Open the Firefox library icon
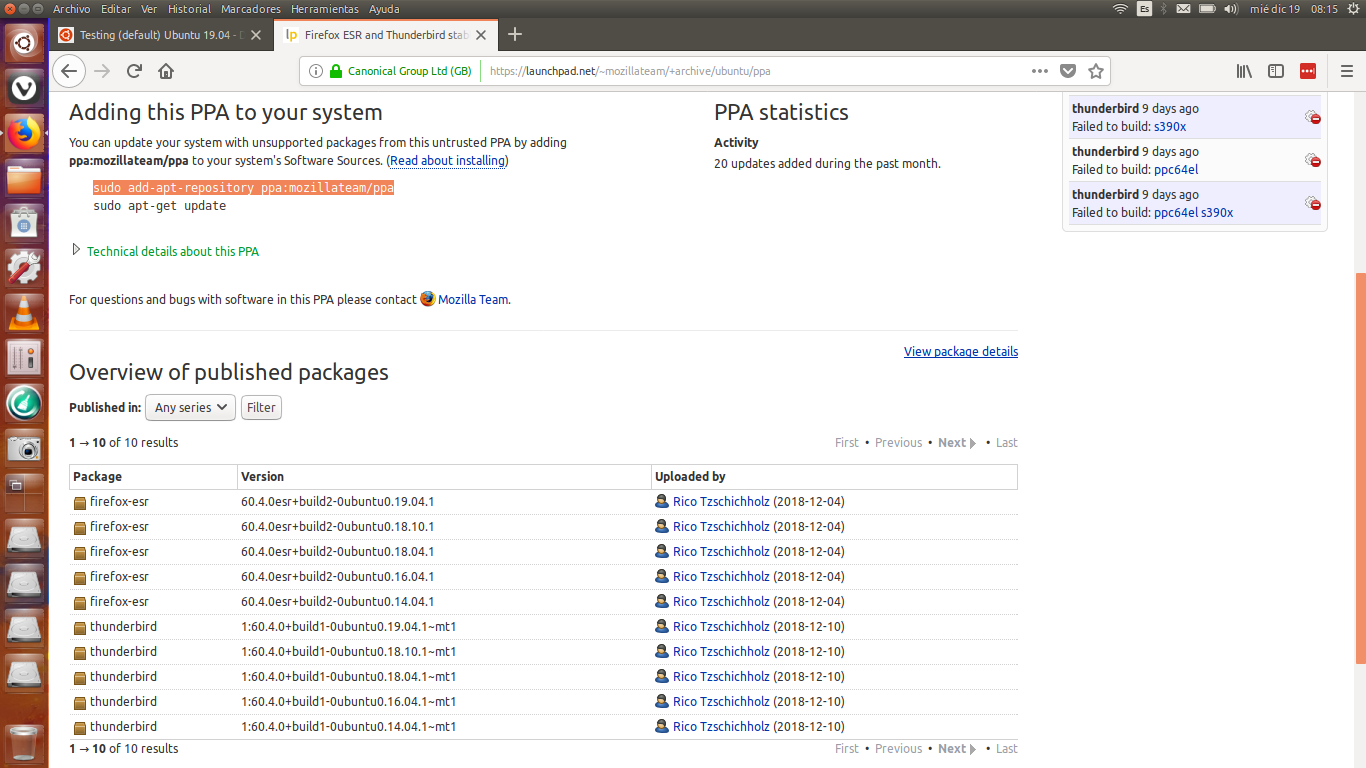 tap(1244, 71)
